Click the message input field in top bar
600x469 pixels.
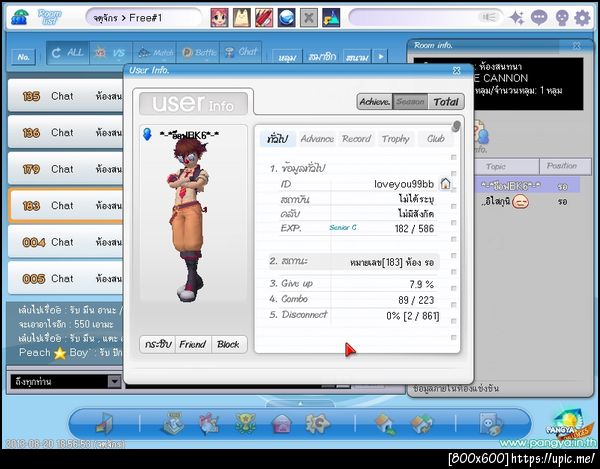click(x=426, y=18)
